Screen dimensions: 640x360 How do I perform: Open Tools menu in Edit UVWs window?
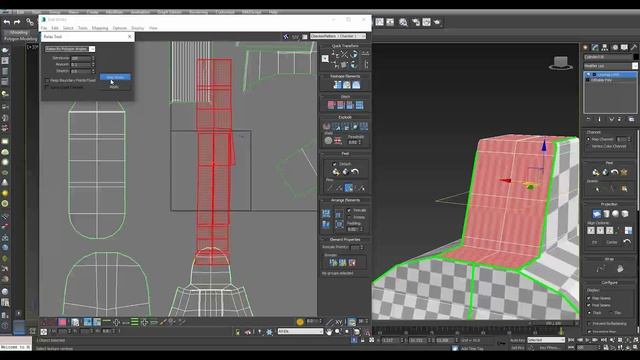(82, 28)
